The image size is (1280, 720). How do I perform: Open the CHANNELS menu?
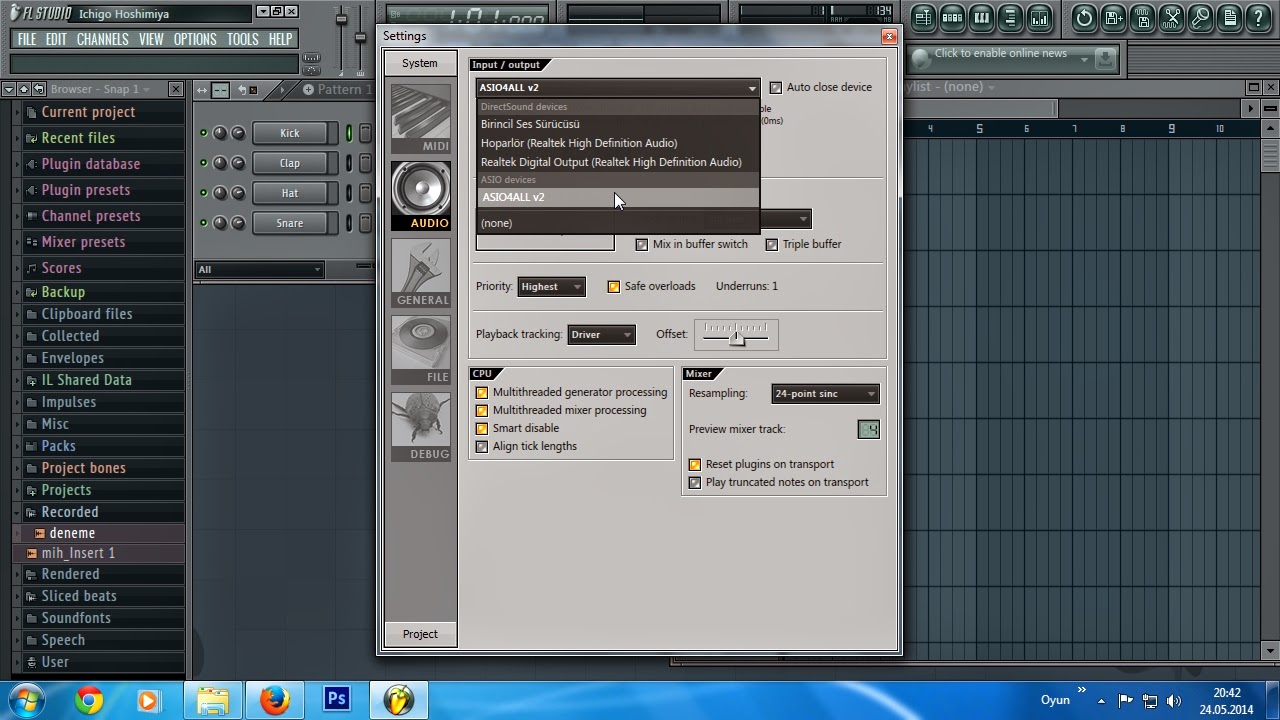[x=102, y=39]
